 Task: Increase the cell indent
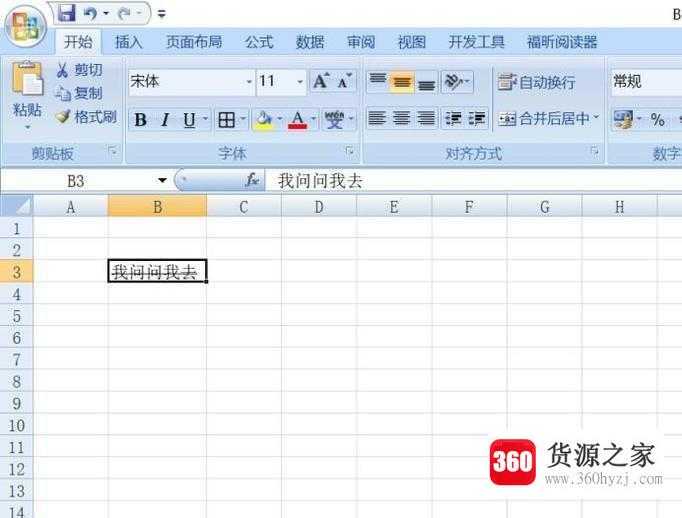click(477, 118)
